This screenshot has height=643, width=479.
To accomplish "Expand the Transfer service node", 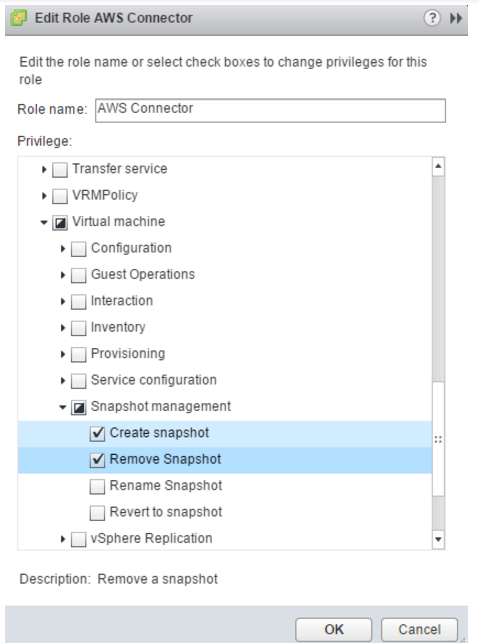I will point(44,169).
